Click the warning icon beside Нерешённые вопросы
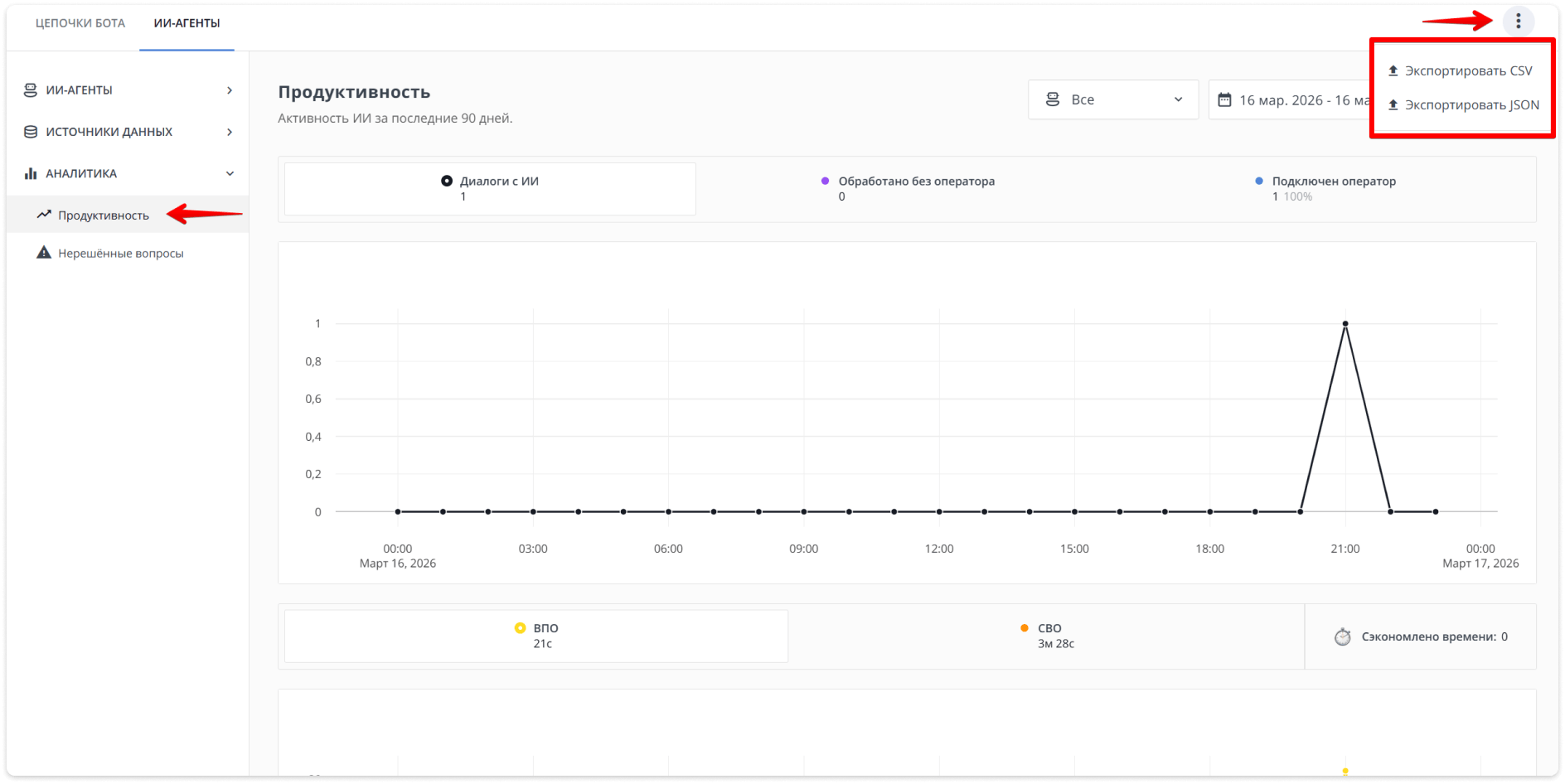This screenshot has height=784, width=1565. (x=43, y=252)
